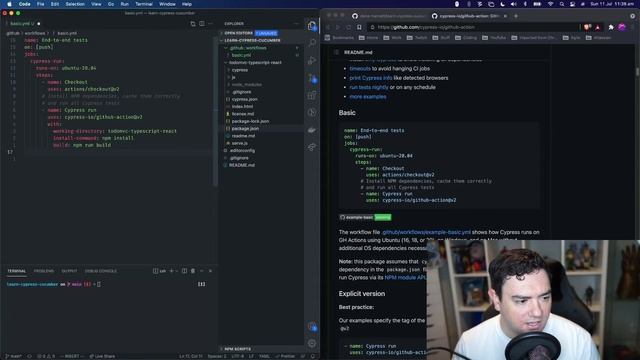Open cypress.json file in Explorer

point(244,99)
